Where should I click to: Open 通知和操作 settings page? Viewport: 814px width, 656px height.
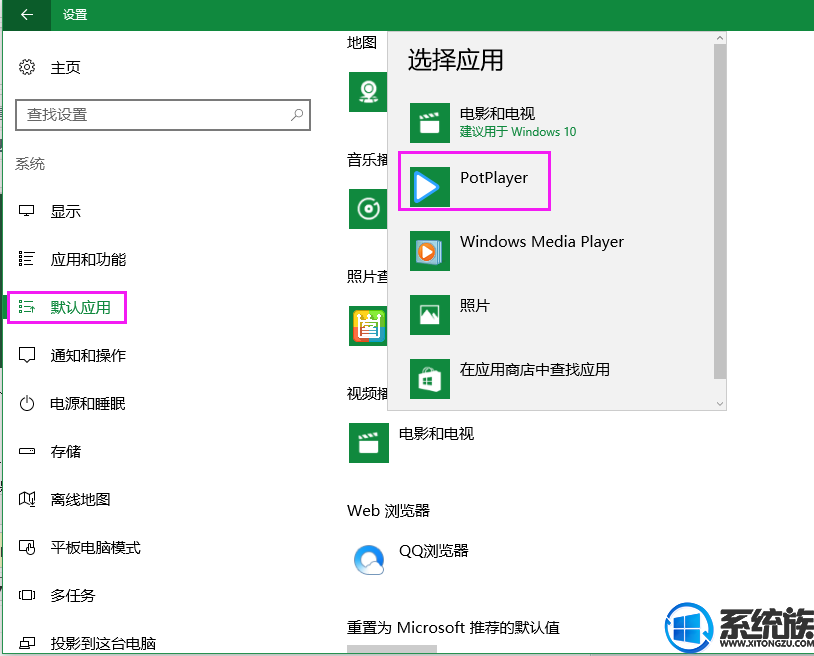pos(88,356)
